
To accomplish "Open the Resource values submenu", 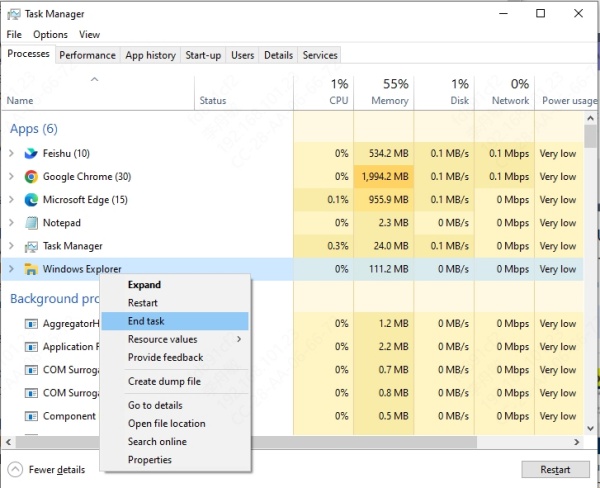I will (x=175, y=339).
